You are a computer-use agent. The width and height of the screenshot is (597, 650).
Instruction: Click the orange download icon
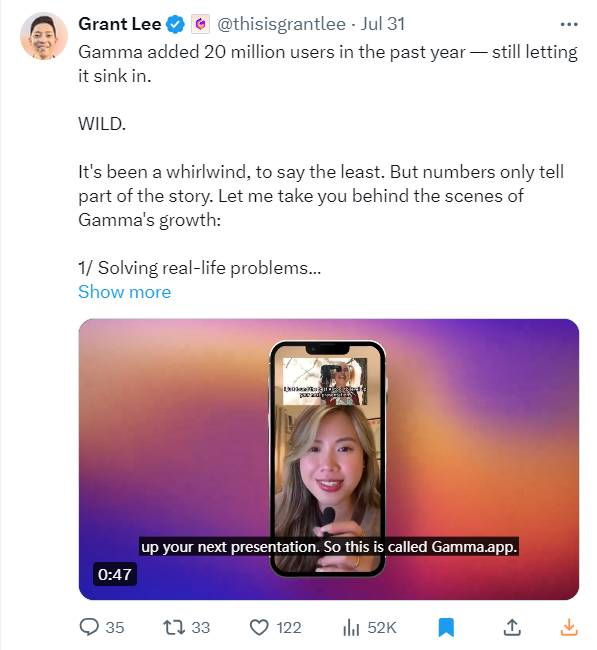pyautogui.click(x=569, y=627)
